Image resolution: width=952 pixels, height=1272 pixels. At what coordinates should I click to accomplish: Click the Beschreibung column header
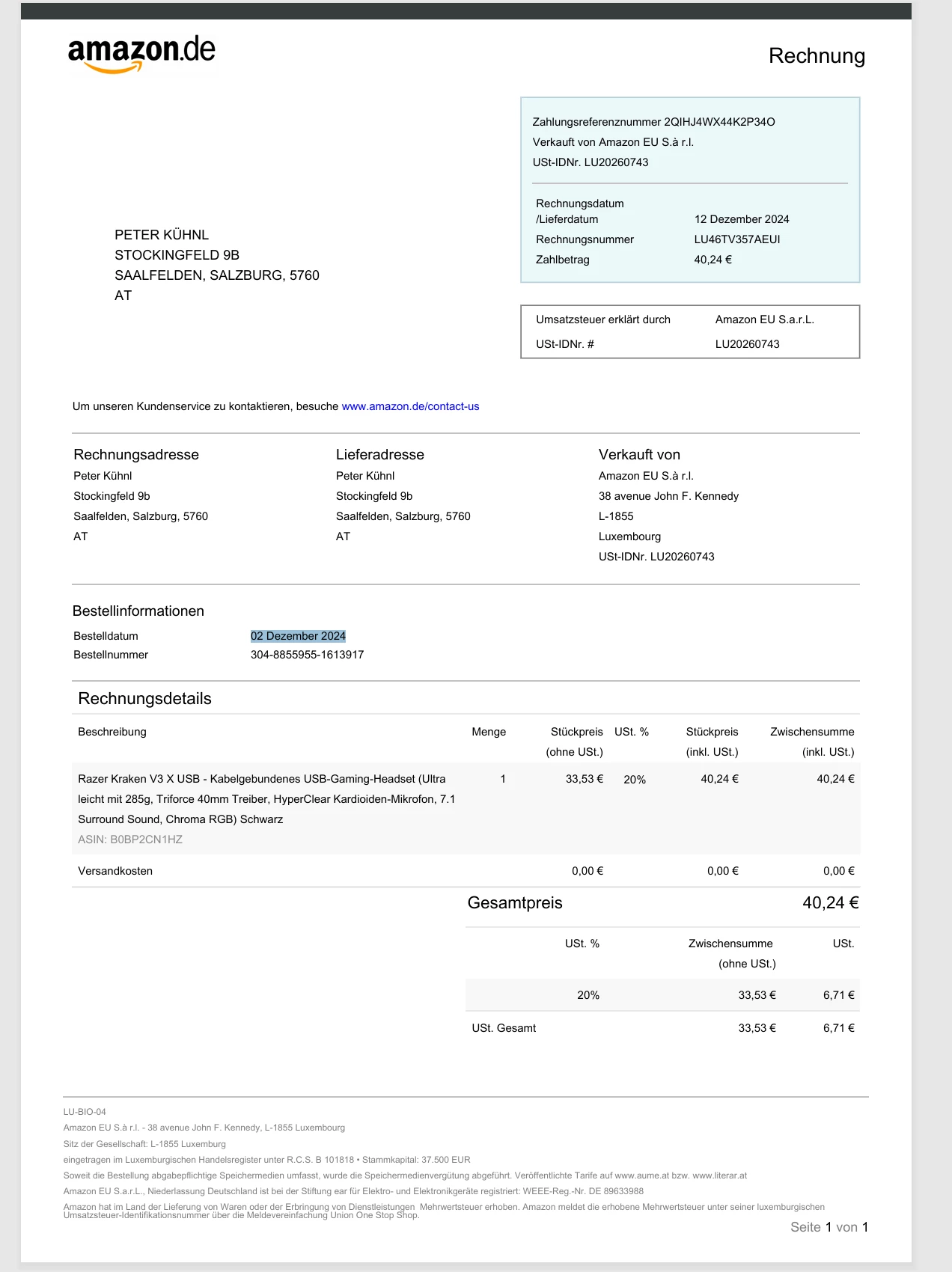coord(112,732)
